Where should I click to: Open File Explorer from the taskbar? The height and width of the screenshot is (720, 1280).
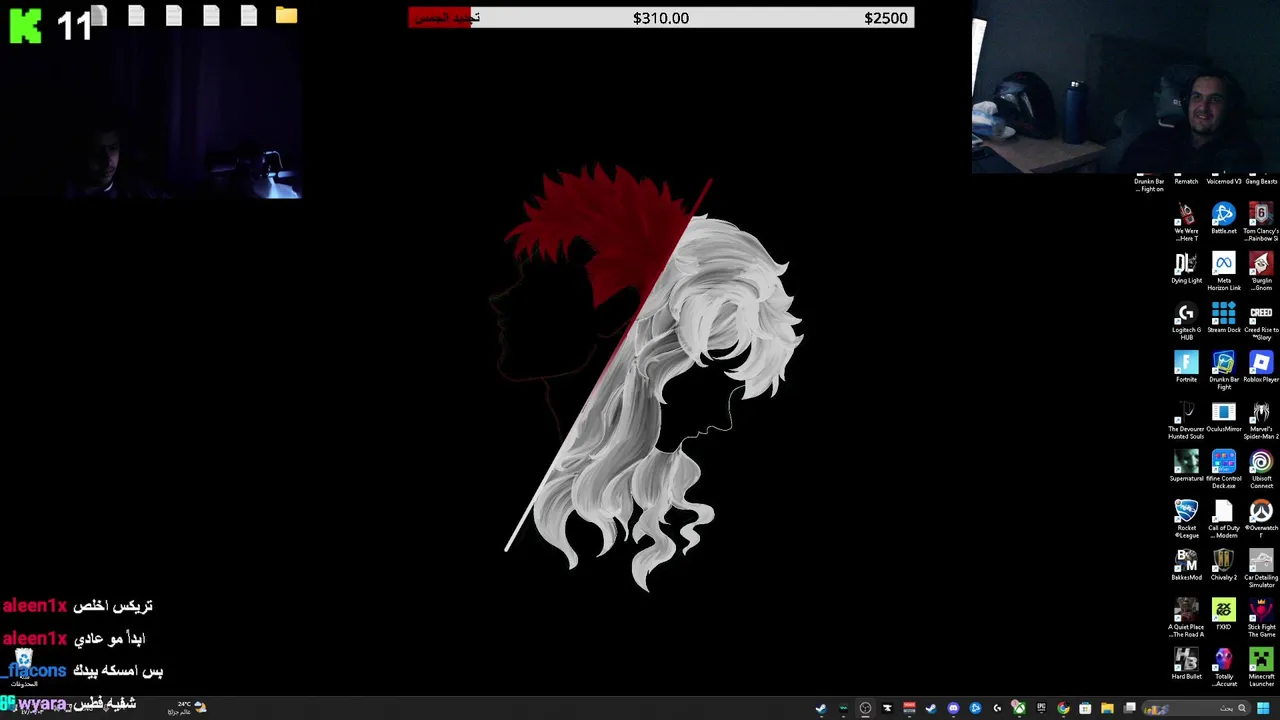tap(1107, 708)
